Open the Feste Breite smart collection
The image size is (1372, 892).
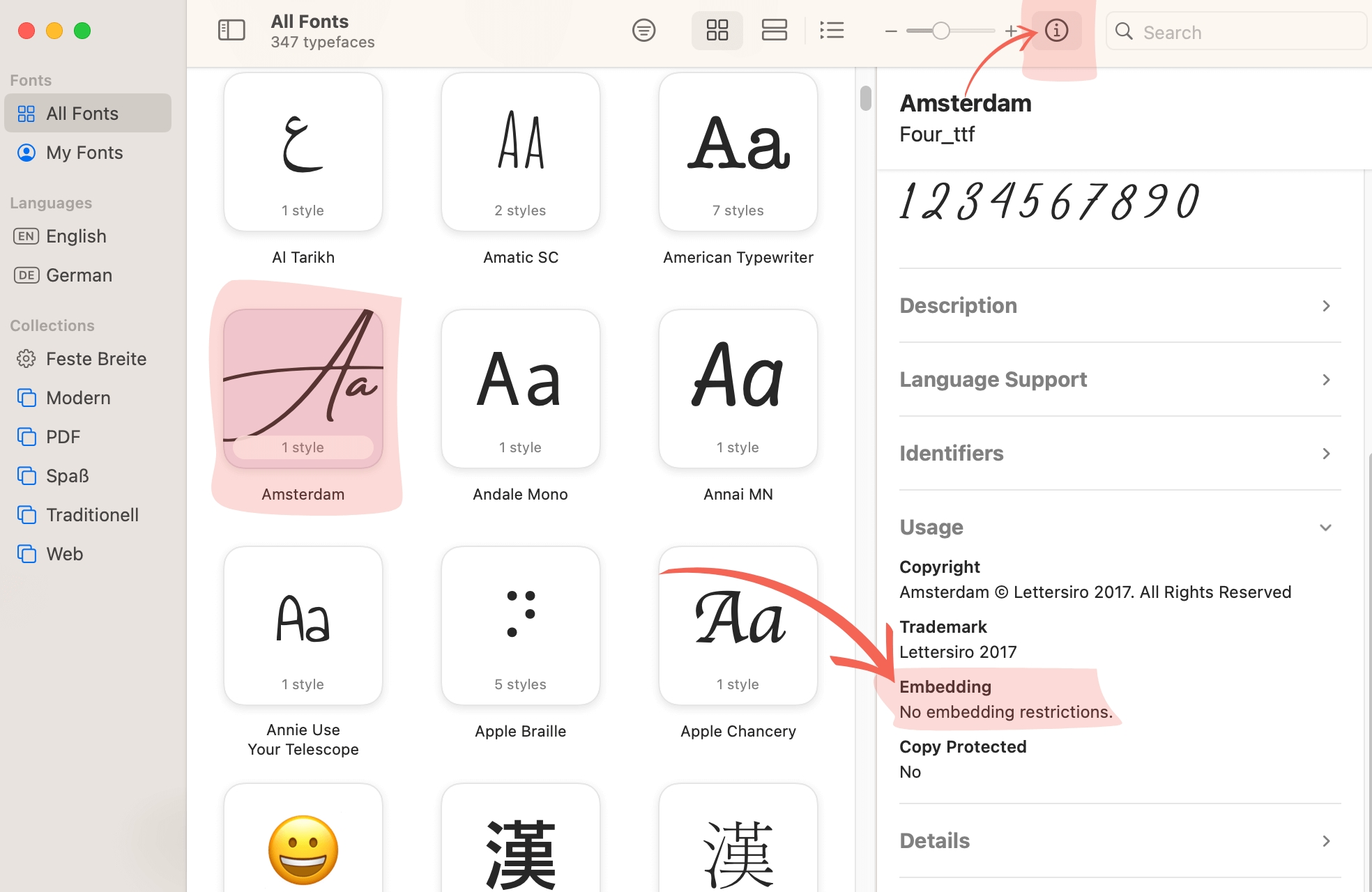[96, 359]
